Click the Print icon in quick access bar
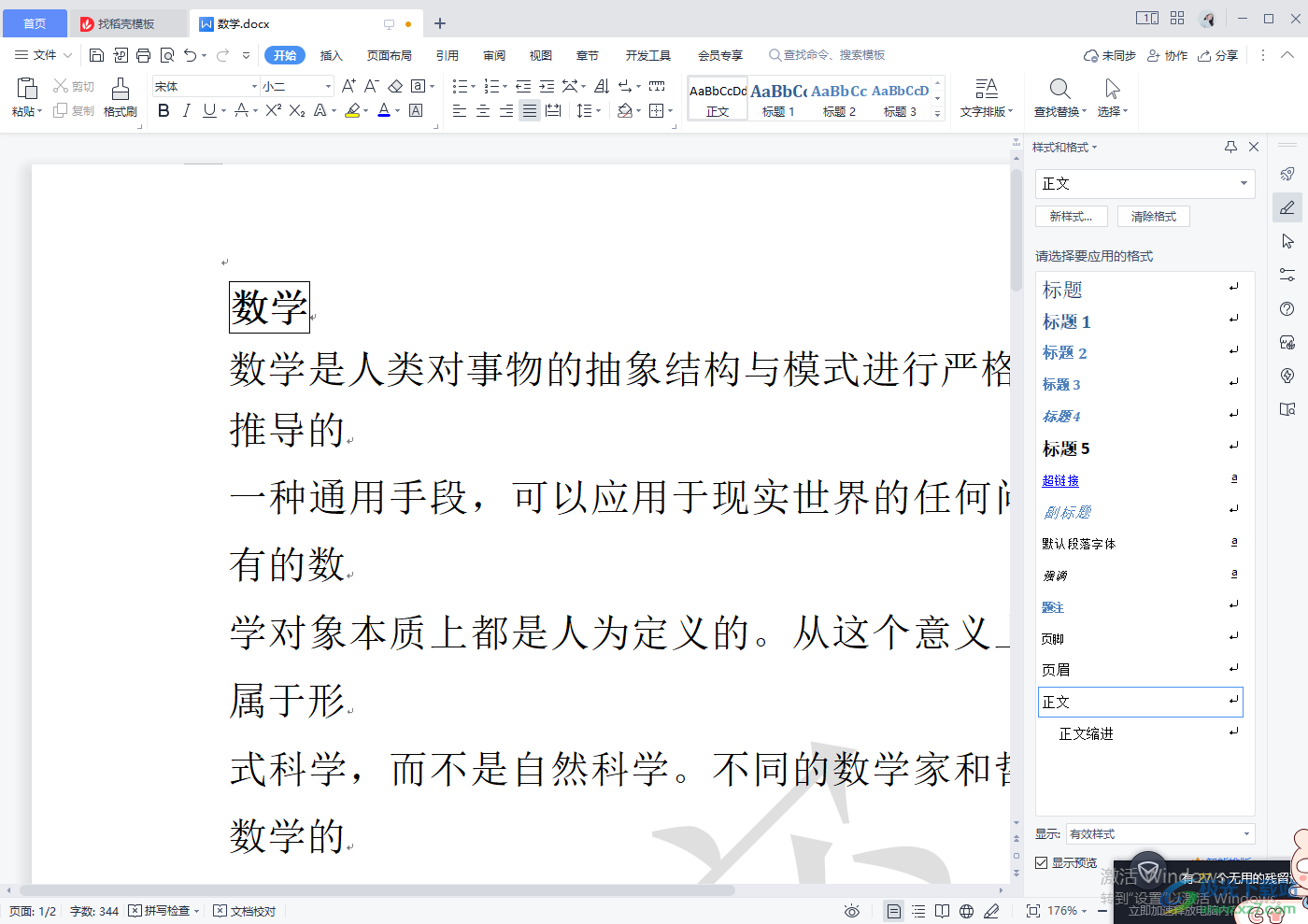 [143, 55]
